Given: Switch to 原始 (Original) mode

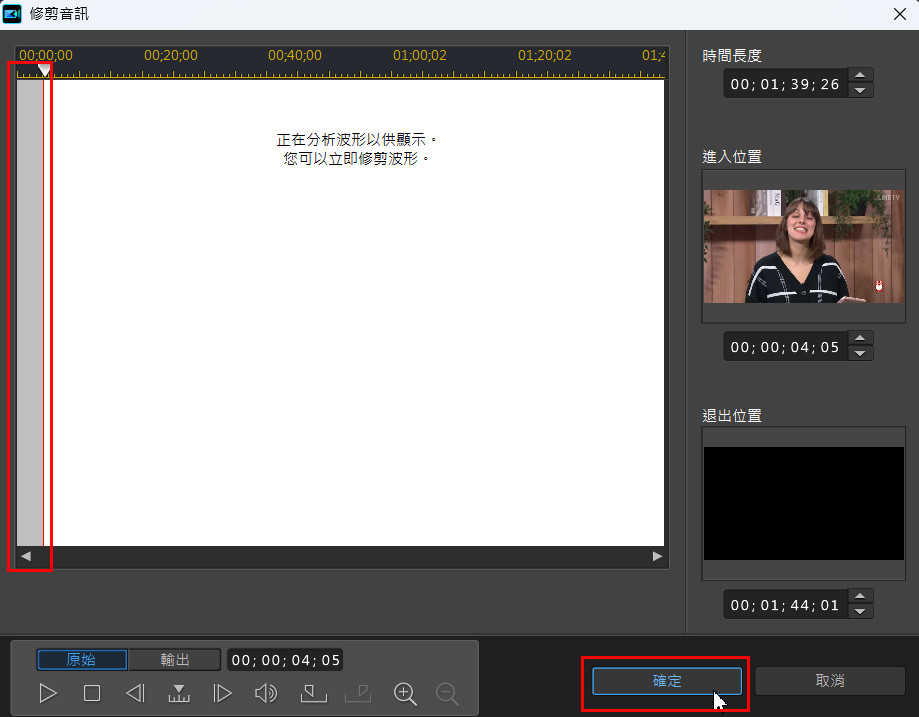Looking at the screenshot, I should coord(82,660).
